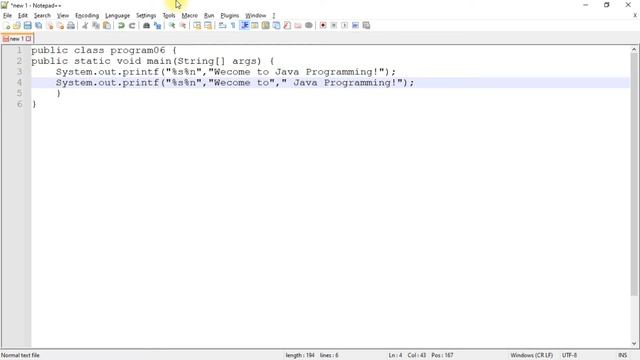The image size is (640, 360).
Task: Open the Plugins menu
Action: pos(229,16)
